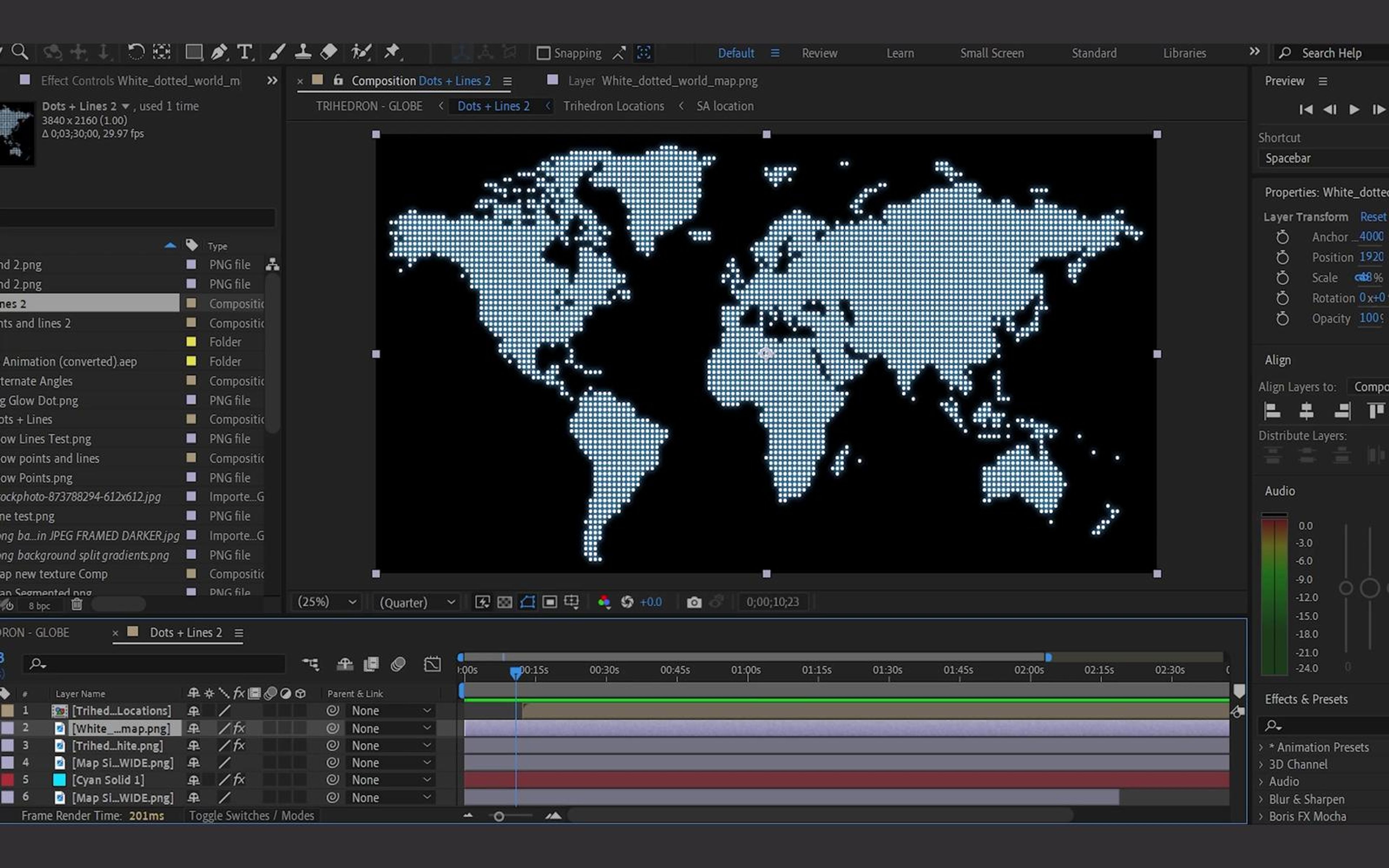The image size is (1389, 868).
Task: Select the Roto Brush tool
Action: pyautogui.click(x=361, y=52)
